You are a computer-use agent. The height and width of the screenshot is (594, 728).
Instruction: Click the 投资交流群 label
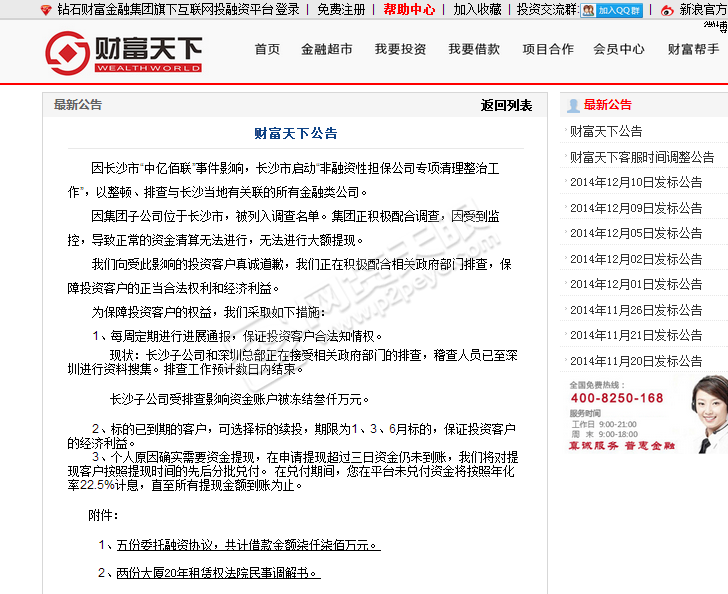pyautogui.click(x=548, y=9)
